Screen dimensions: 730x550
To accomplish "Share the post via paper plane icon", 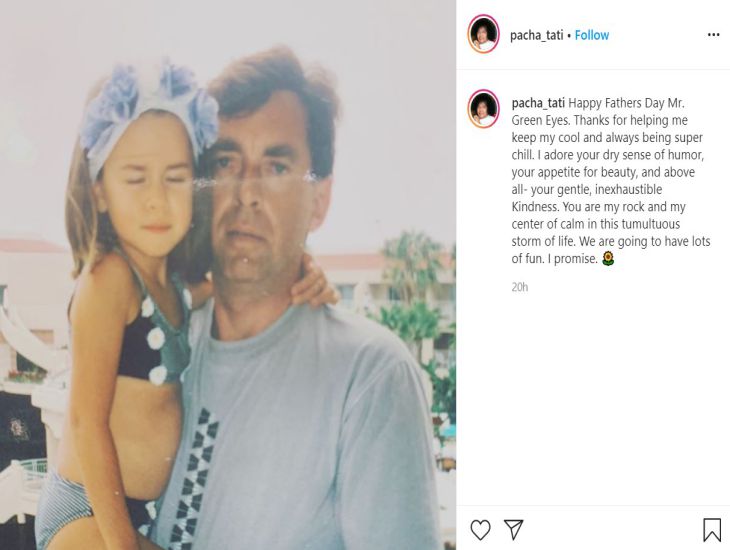I will coord(514,530).
